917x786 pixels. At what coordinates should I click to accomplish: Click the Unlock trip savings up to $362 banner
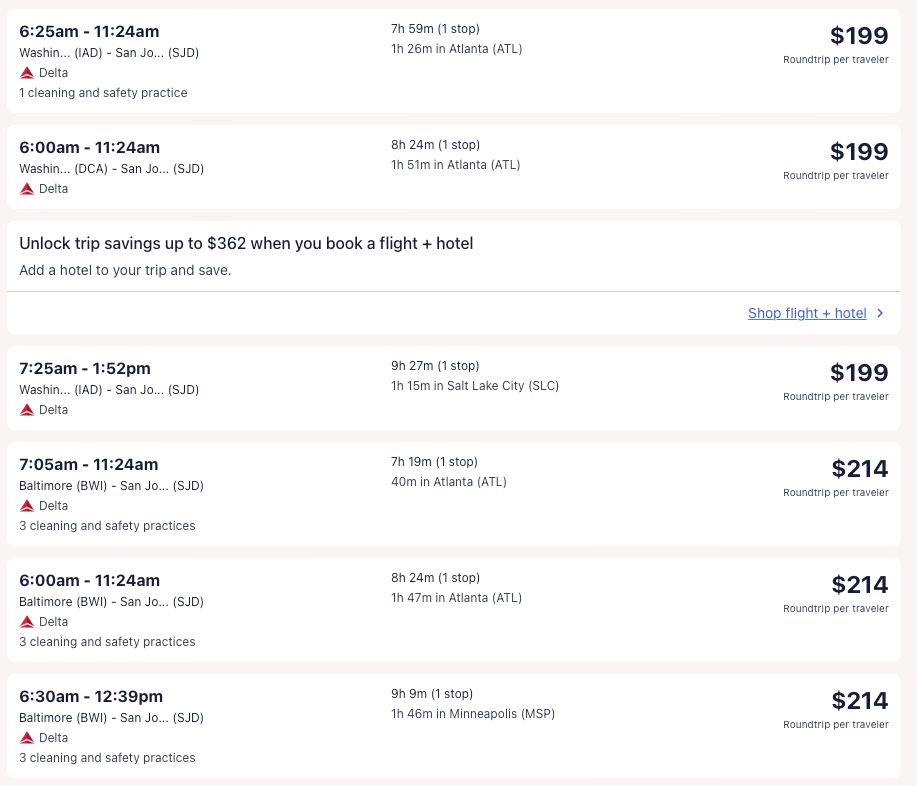point(246,244)
